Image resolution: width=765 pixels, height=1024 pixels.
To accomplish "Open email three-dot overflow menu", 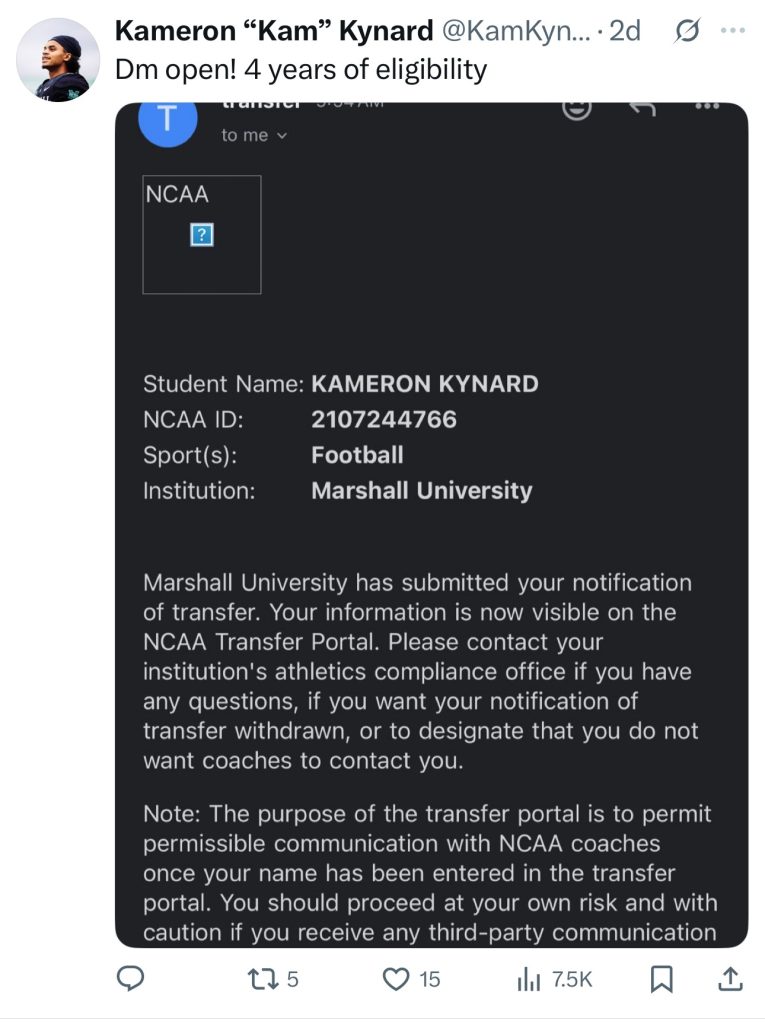I will (x=708, y=106).
